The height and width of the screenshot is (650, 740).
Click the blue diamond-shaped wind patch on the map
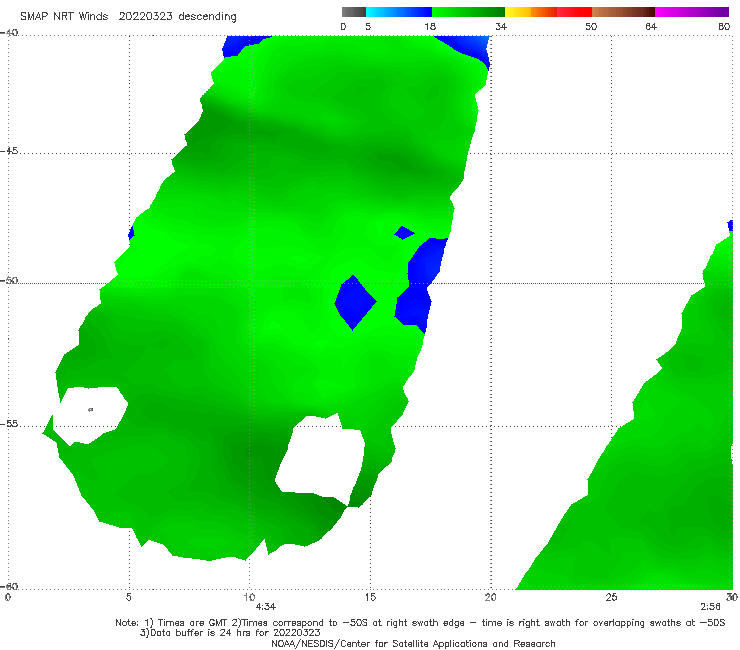pyautogui.click(x=355, y=302)
